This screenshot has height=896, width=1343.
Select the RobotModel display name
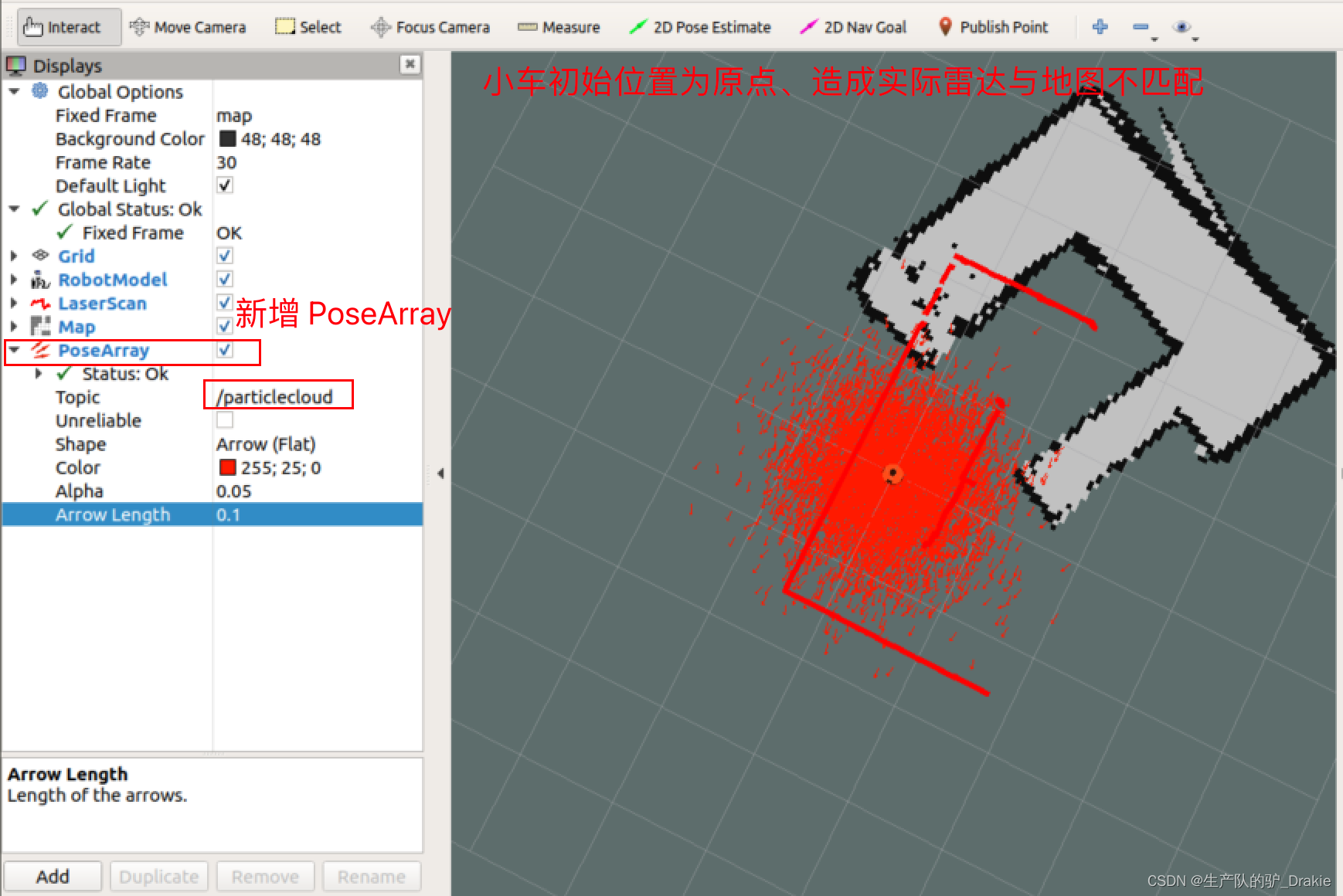tap(113, 280)
